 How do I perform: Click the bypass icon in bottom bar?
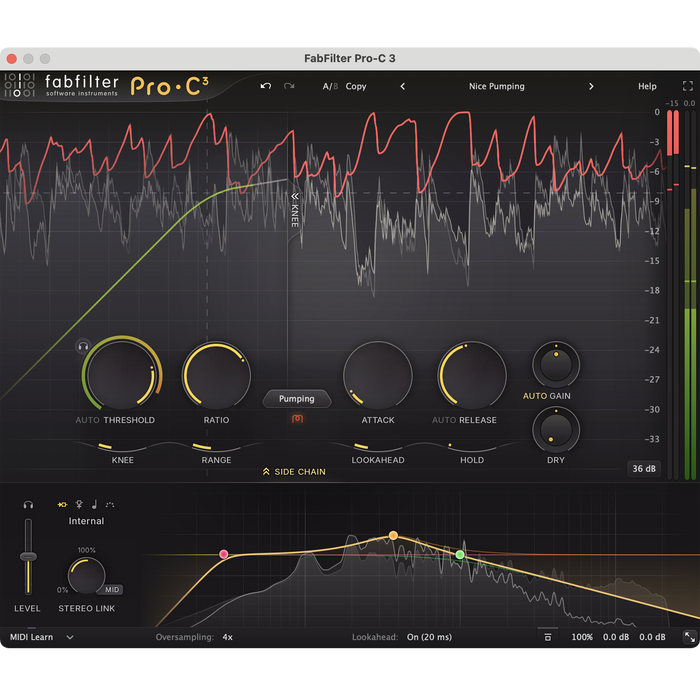[x=548, y=637]
